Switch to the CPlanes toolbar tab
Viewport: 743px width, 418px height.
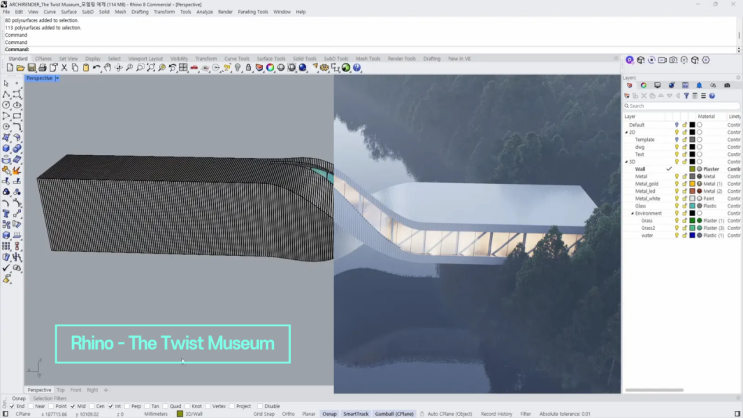coord(43,59)
